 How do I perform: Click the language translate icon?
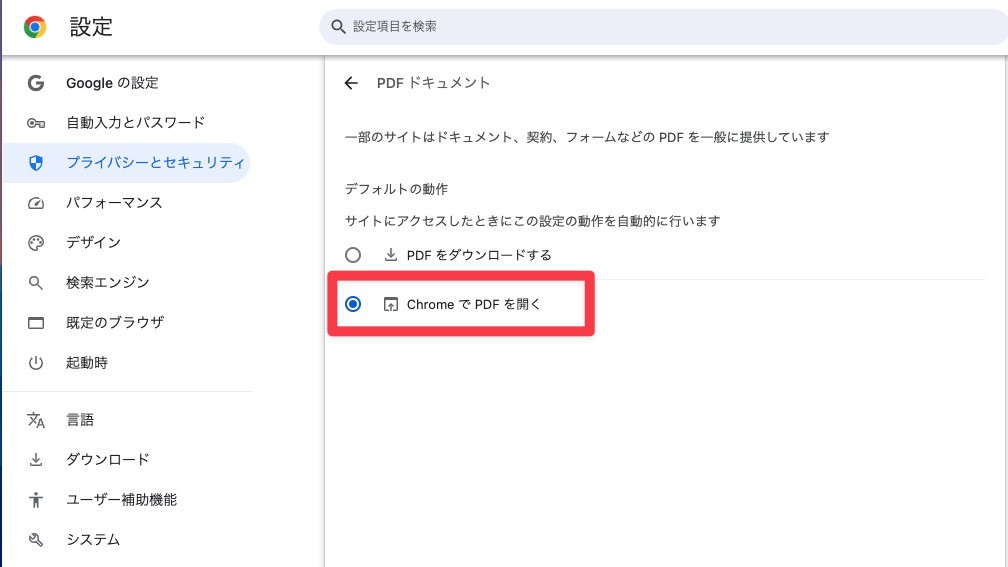point(36,420)
